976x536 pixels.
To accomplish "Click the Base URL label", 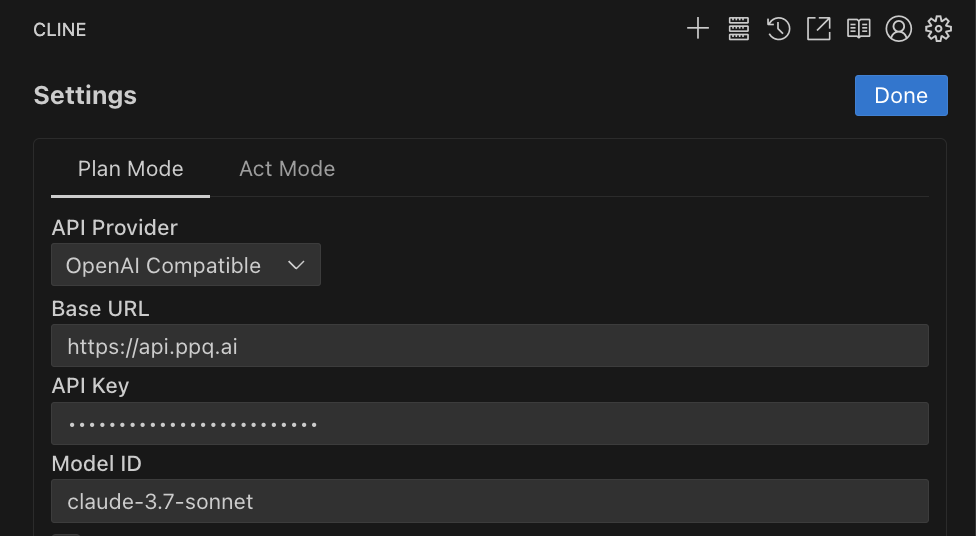I will tap(100, 308).
